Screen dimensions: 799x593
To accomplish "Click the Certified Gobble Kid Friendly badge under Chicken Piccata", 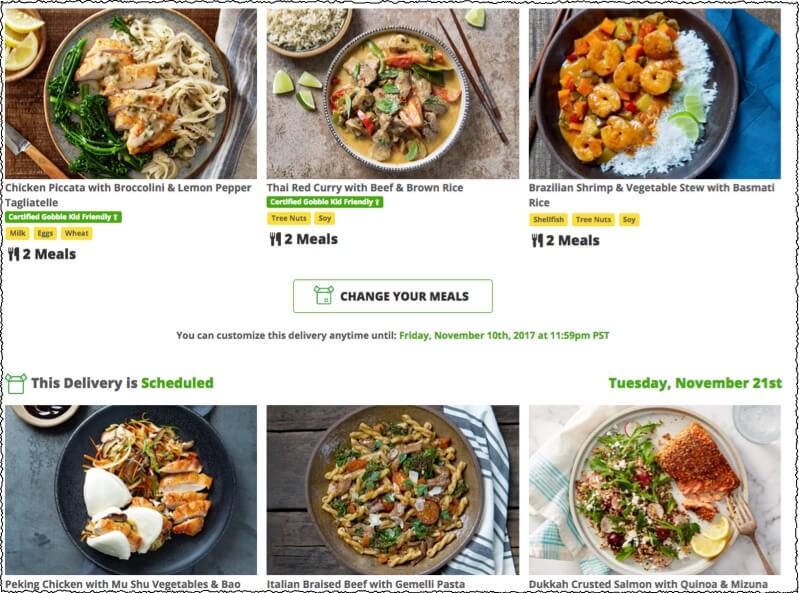I will 63,217.
